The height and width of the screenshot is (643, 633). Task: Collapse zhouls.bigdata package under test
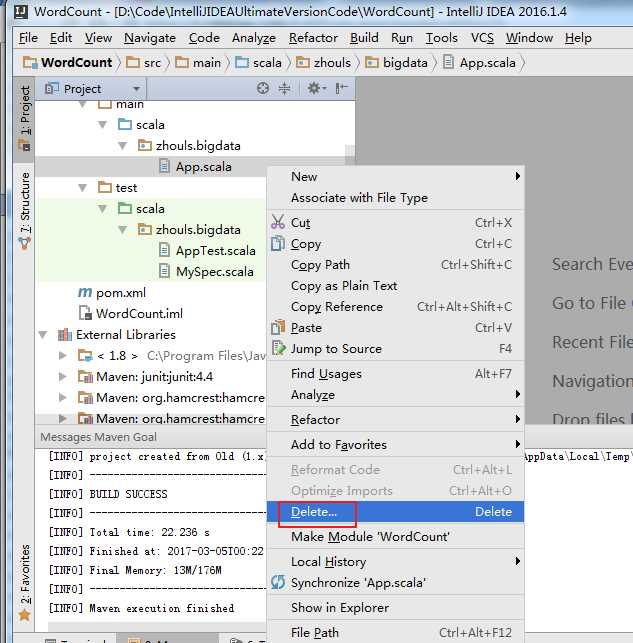pyautogui.click(x=122, y=229)
